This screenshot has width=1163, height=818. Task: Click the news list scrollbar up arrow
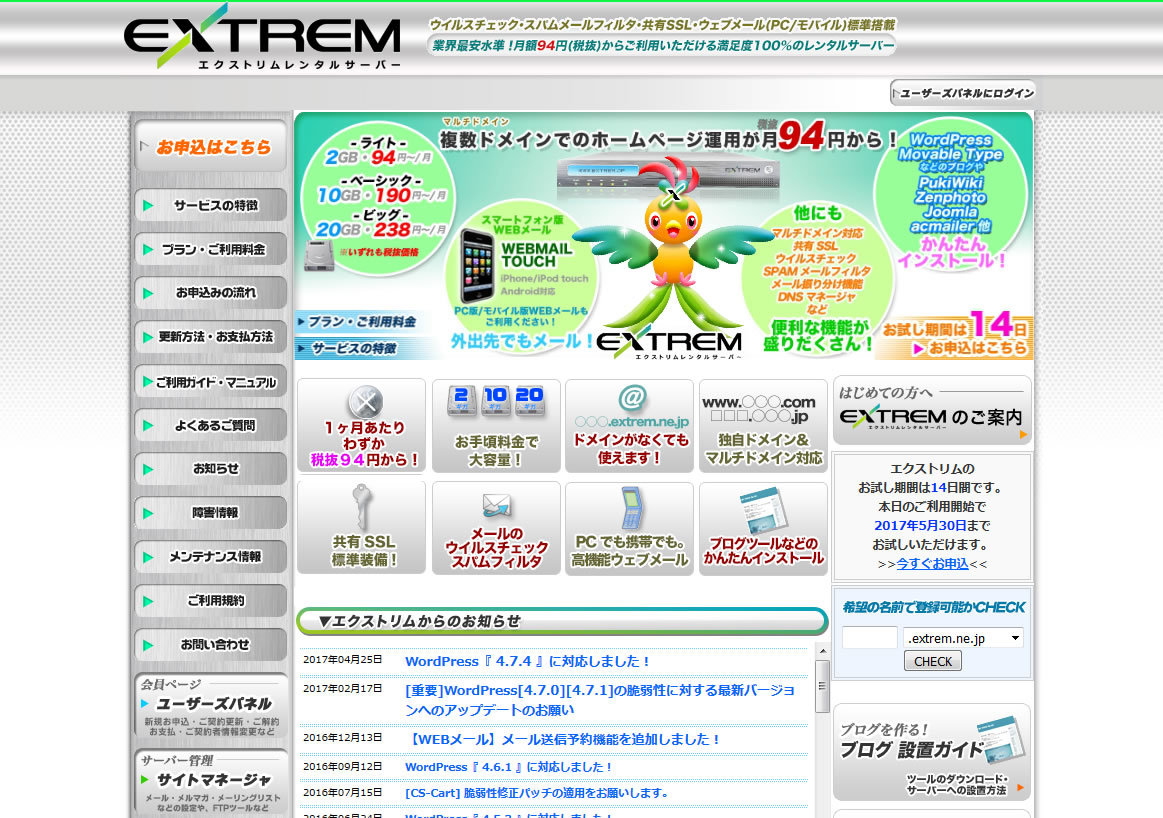[822, 651]
